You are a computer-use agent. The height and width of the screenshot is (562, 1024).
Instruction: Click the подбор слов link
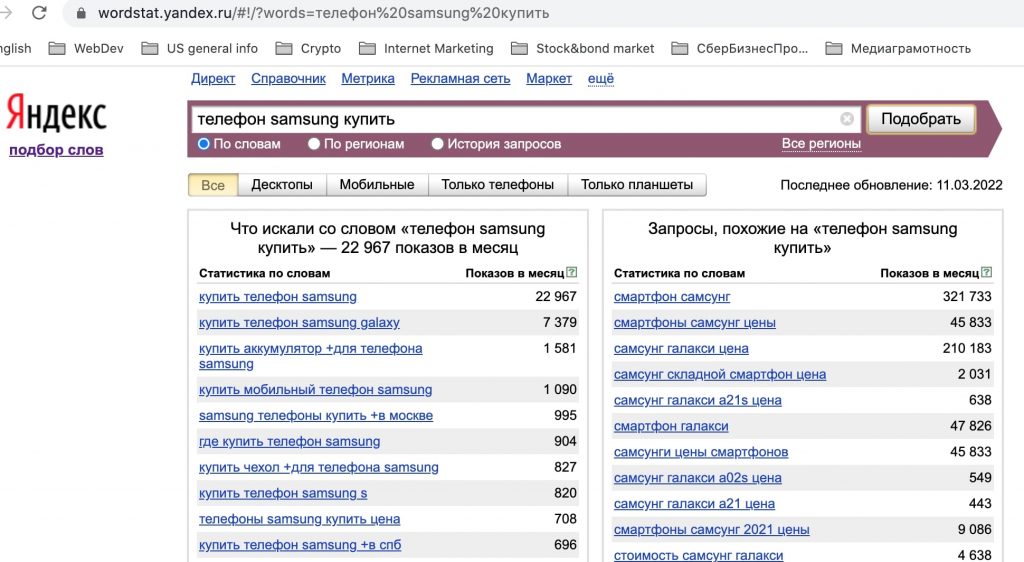coord(56,149)
